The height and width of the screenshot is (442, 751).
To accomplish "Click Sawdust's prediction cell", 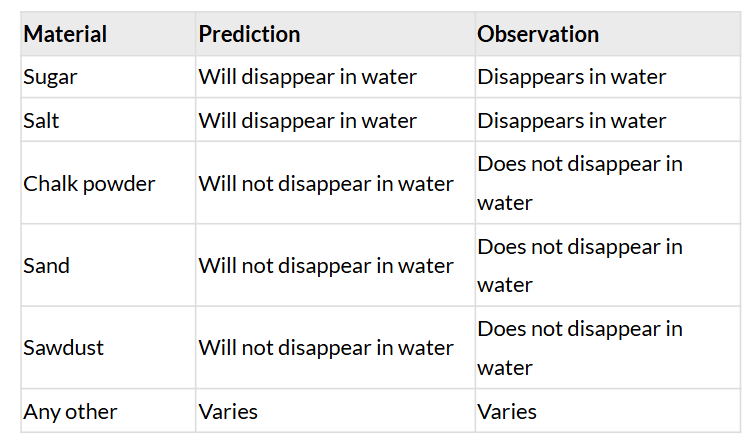I will 326,348.
